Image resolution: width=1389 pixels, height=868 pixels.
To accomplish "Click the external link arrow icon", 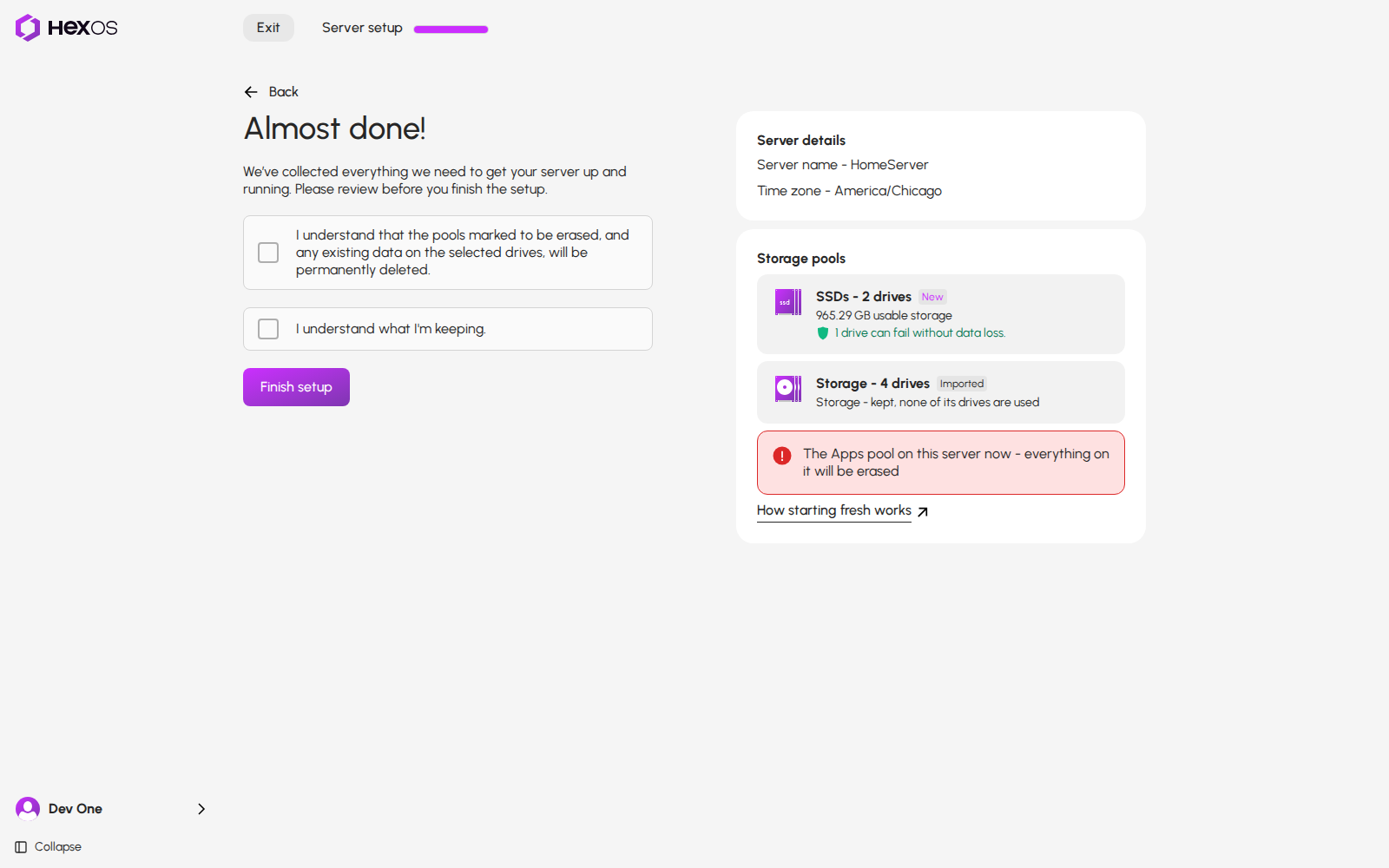I will 923,511.
